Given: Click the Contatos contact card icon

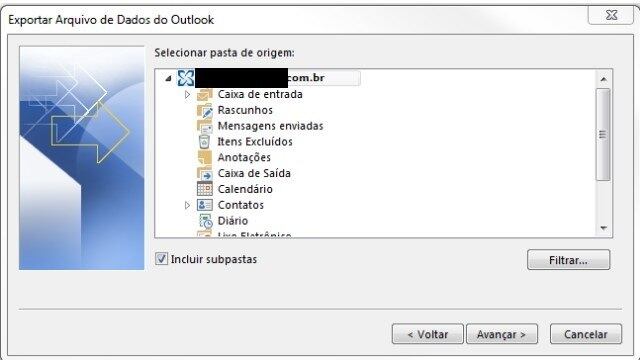Looking at the screenshot, I should pos(204,205).
